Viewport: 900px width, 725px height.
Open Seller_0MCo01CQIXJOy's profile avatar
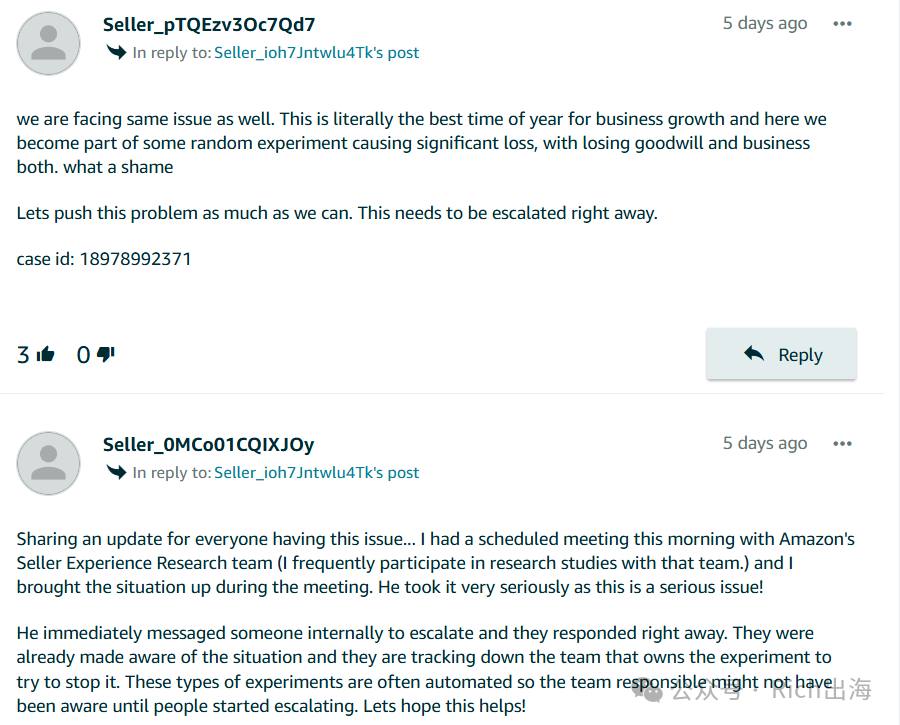tap(48, 463)
